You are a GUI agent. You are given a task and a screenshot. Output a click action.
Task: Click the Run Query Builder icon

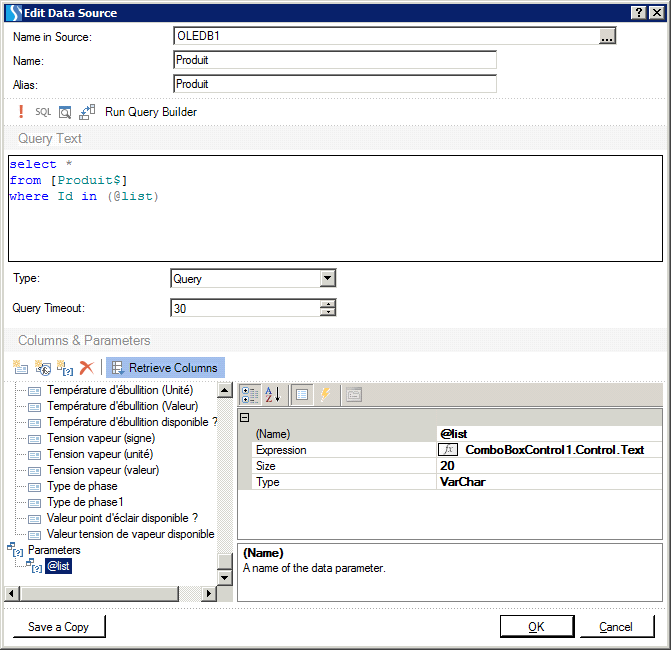tap(87, 112)
